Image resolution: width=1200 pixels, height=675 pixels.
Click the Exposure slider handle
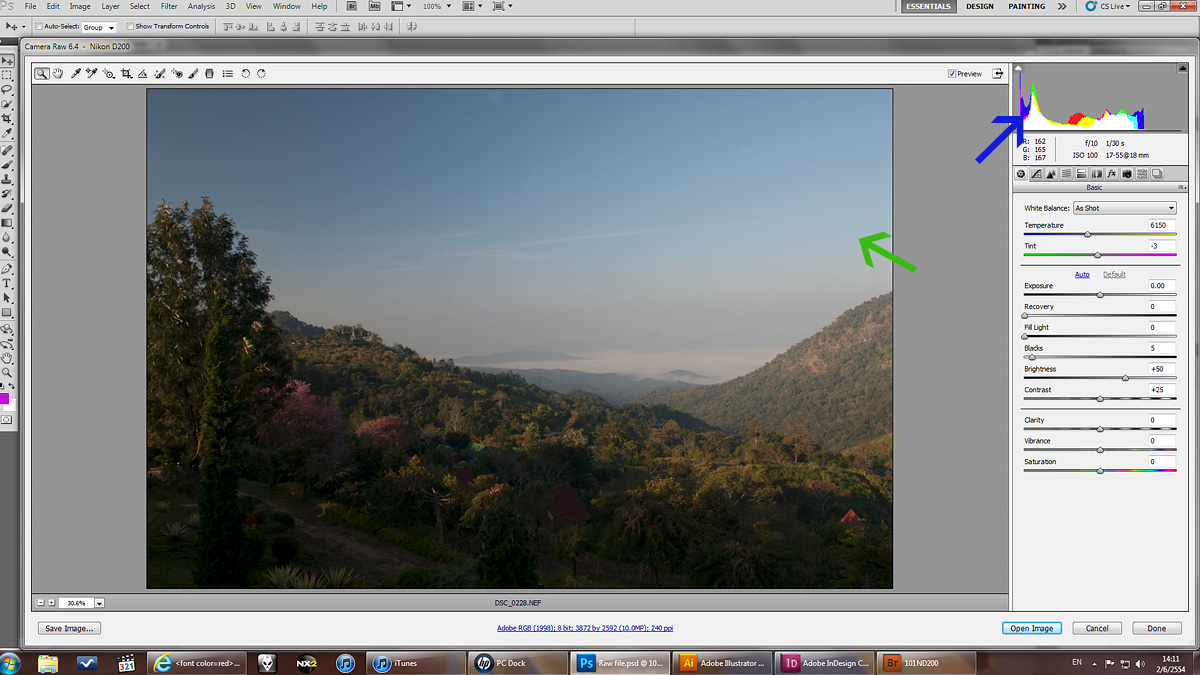point(1100,295)
